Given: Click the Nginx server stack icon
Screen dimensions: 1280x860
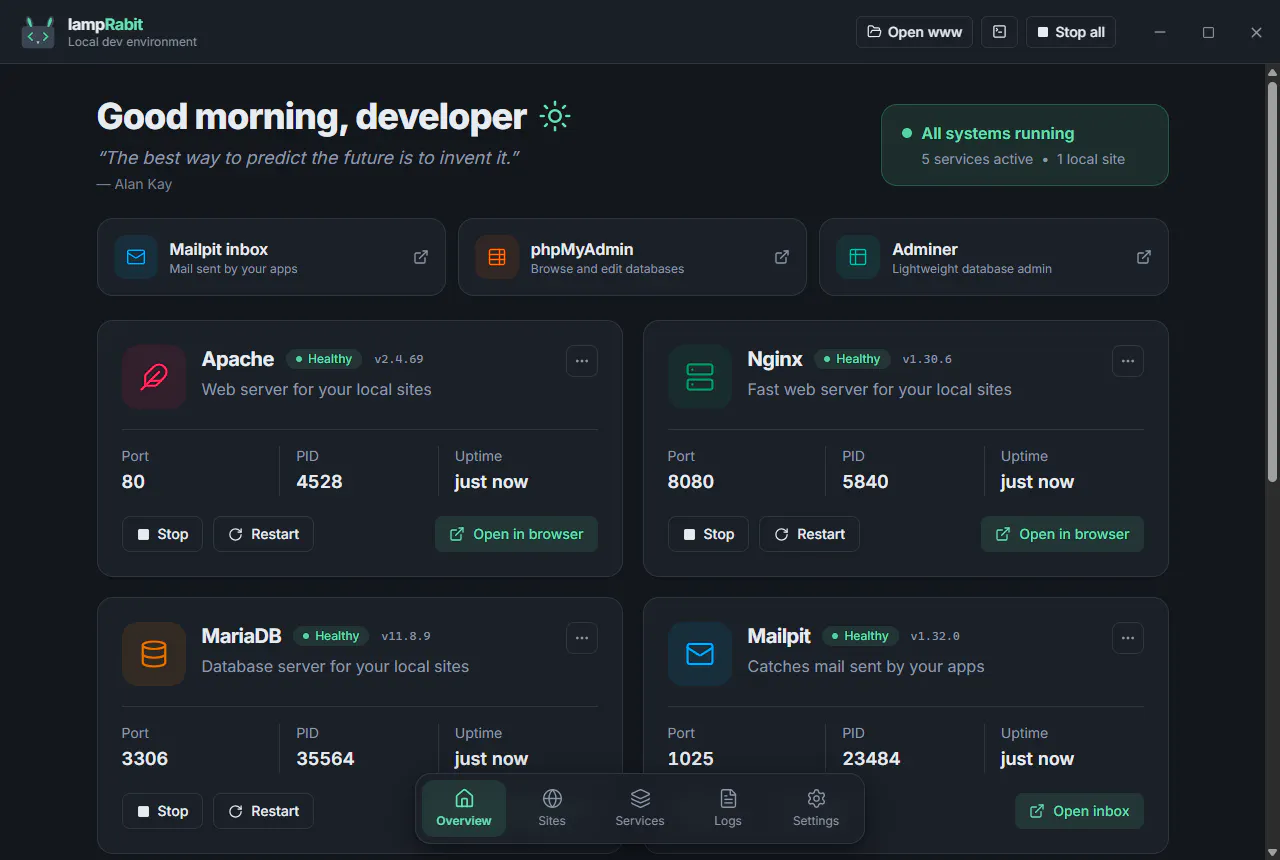Looking at the screenshot, I should 700,377.
